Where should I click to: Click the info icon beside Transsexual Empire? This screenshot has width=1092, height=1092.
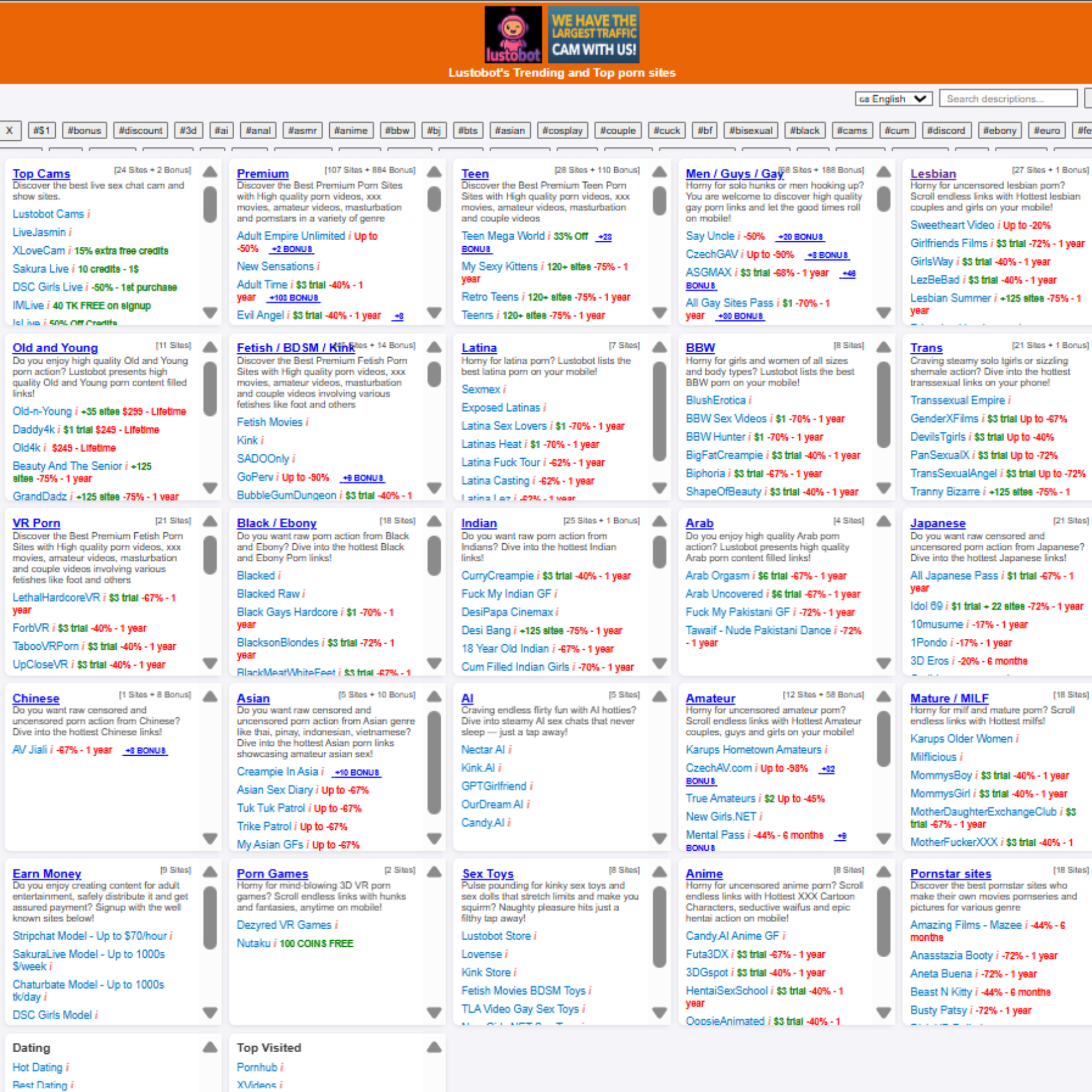pos(1010,400)
